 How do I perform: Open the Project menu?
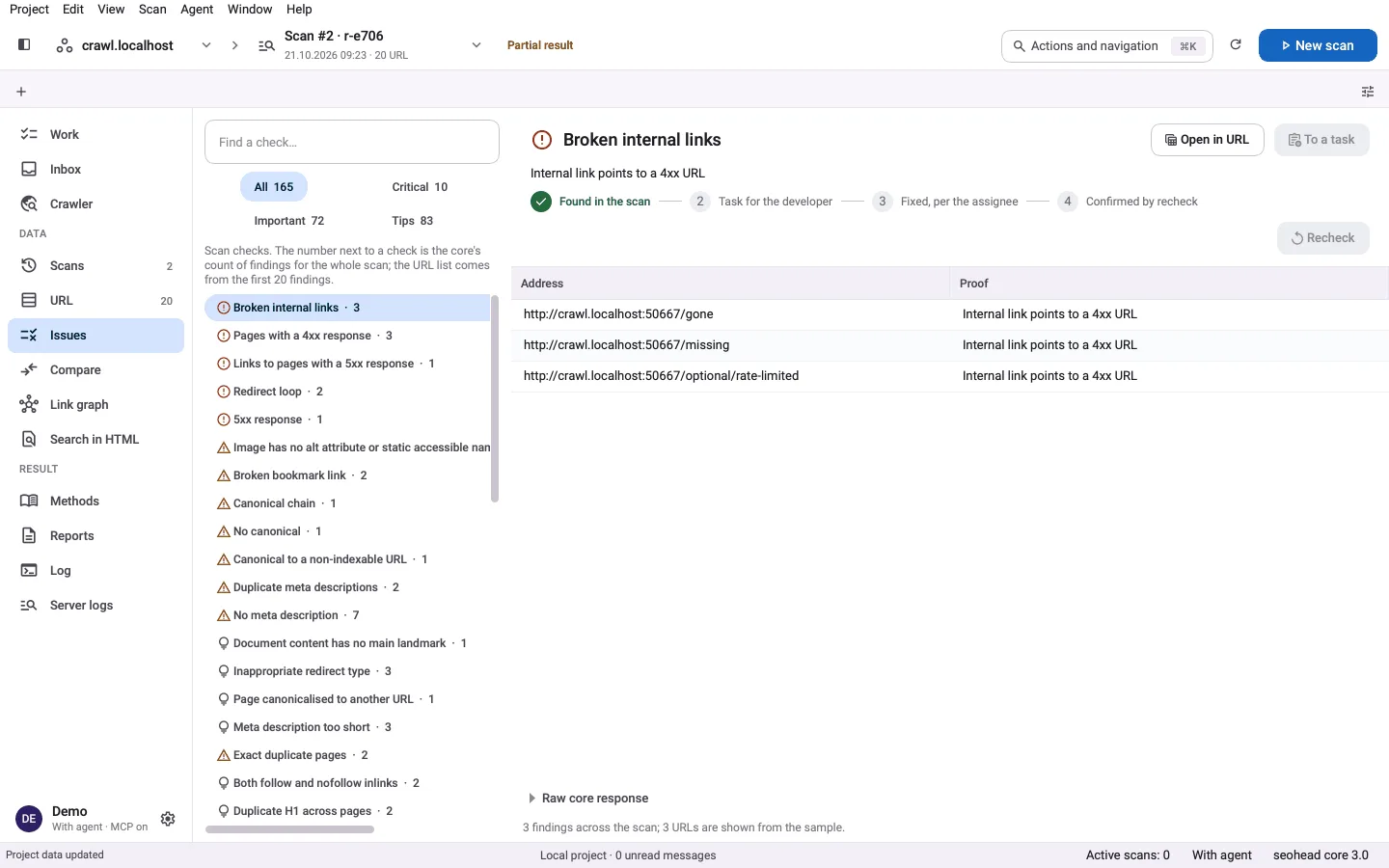[x=29, y=9]
